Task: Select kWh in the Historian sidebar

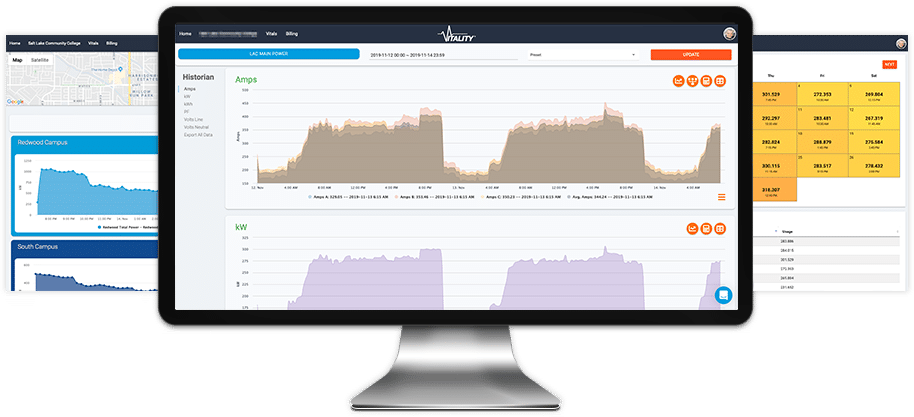Action: tap(189, 105)
